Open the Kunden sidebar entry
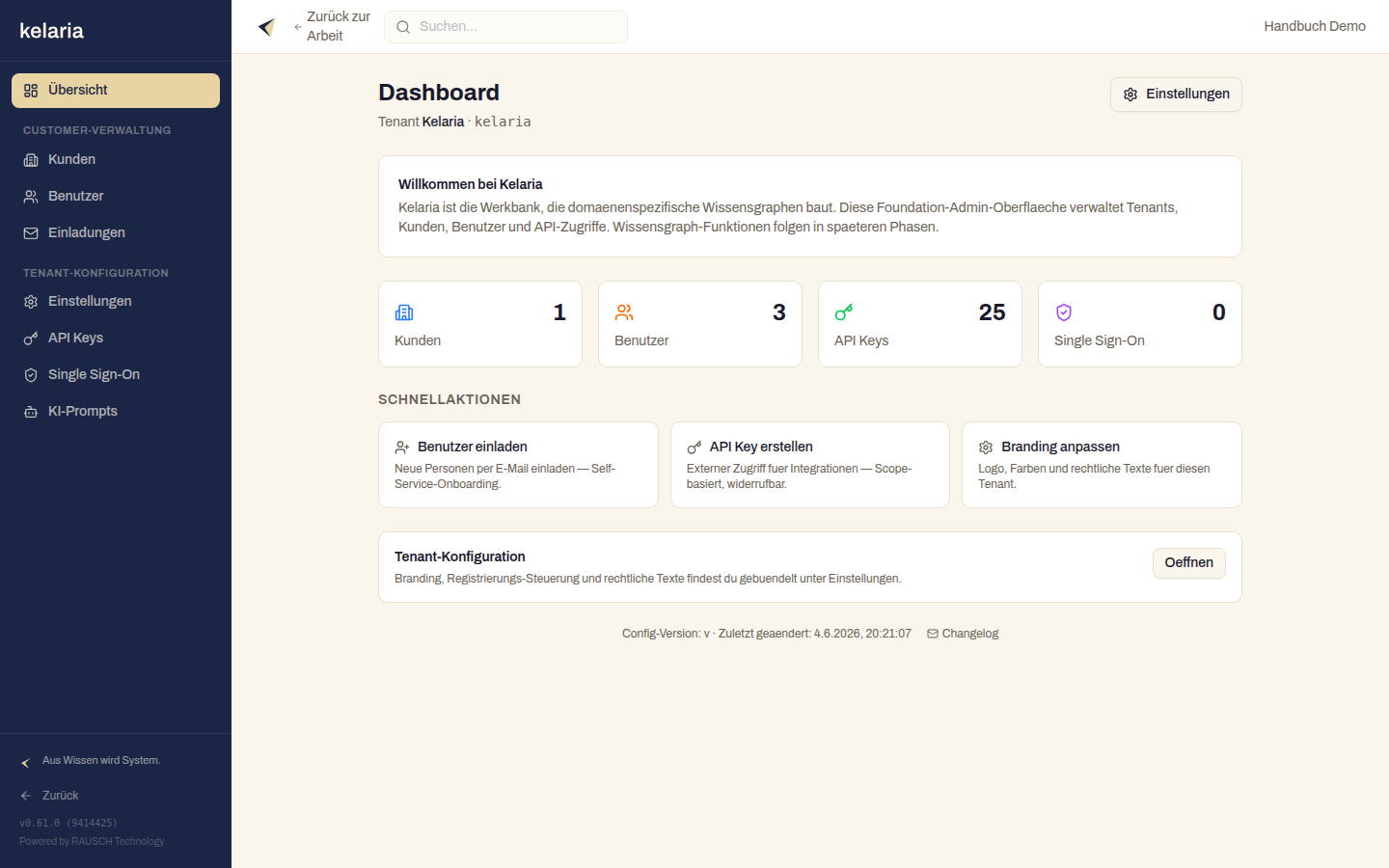 [116, 160]
